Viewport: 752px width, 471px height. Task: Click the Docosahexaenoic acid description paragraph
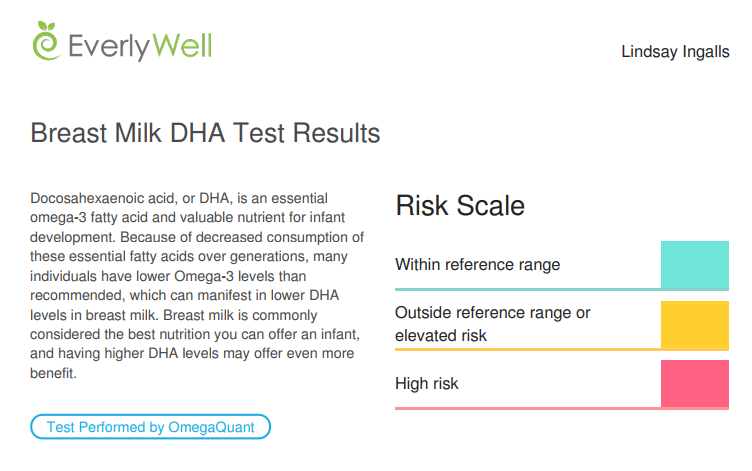(x=197, y=285)
